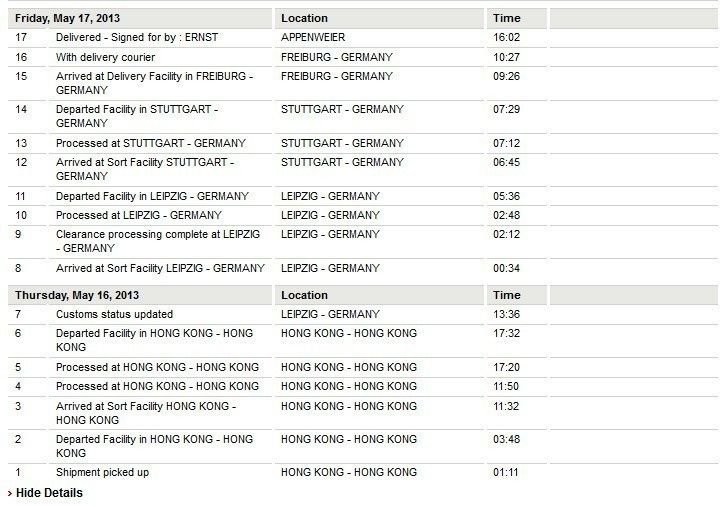Select the Thursday, May 16, 2013 header
This screenshot has height=505, width=722.
point(77,296)
